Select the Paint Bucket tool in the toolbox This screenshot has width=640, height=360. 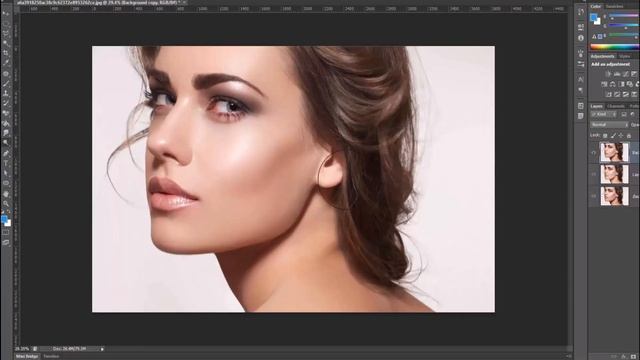[x=6, y=123]
